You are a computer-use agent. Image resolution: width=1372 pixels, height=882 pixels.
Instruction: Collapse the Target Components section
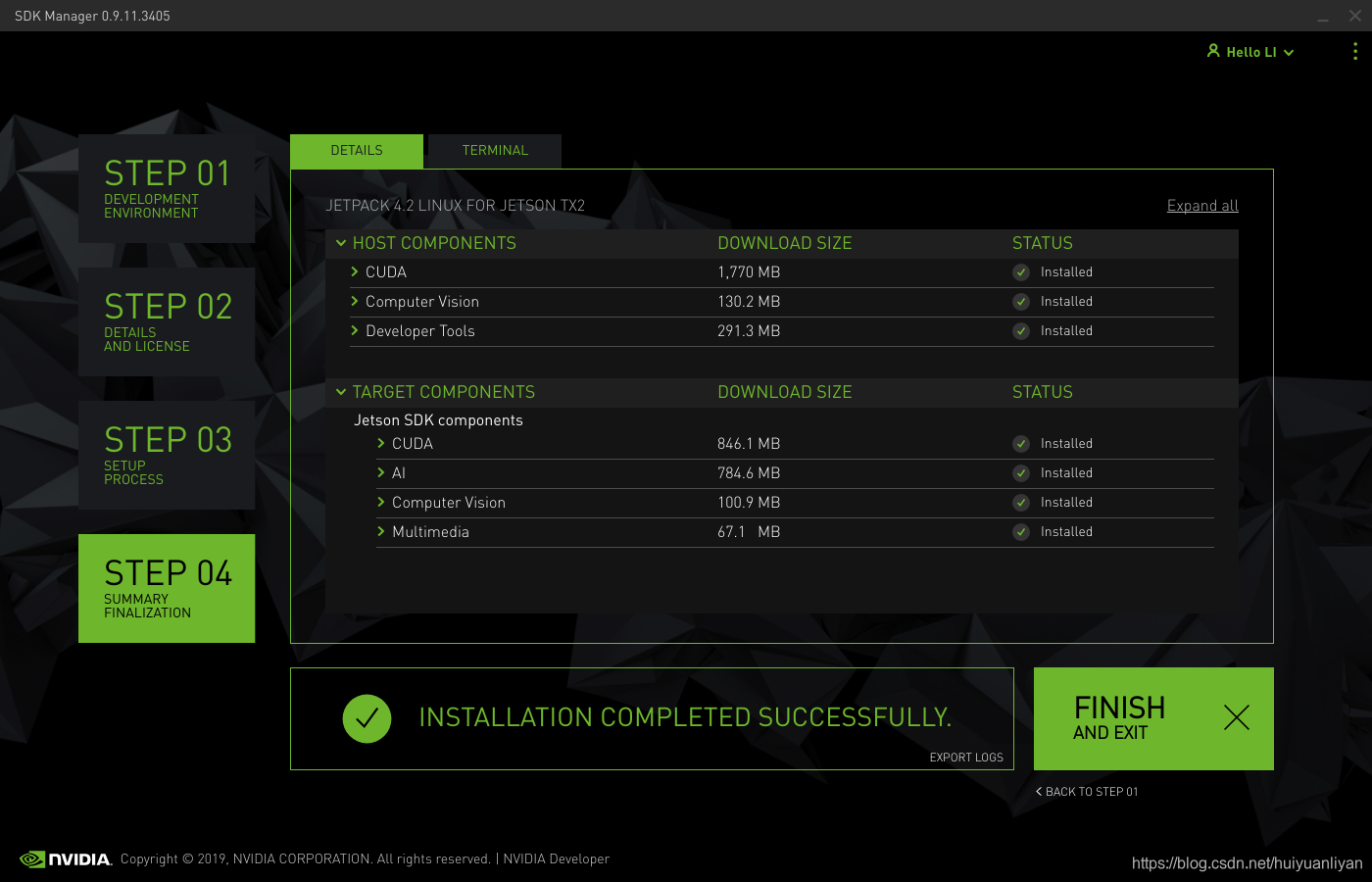coord(341,392)
